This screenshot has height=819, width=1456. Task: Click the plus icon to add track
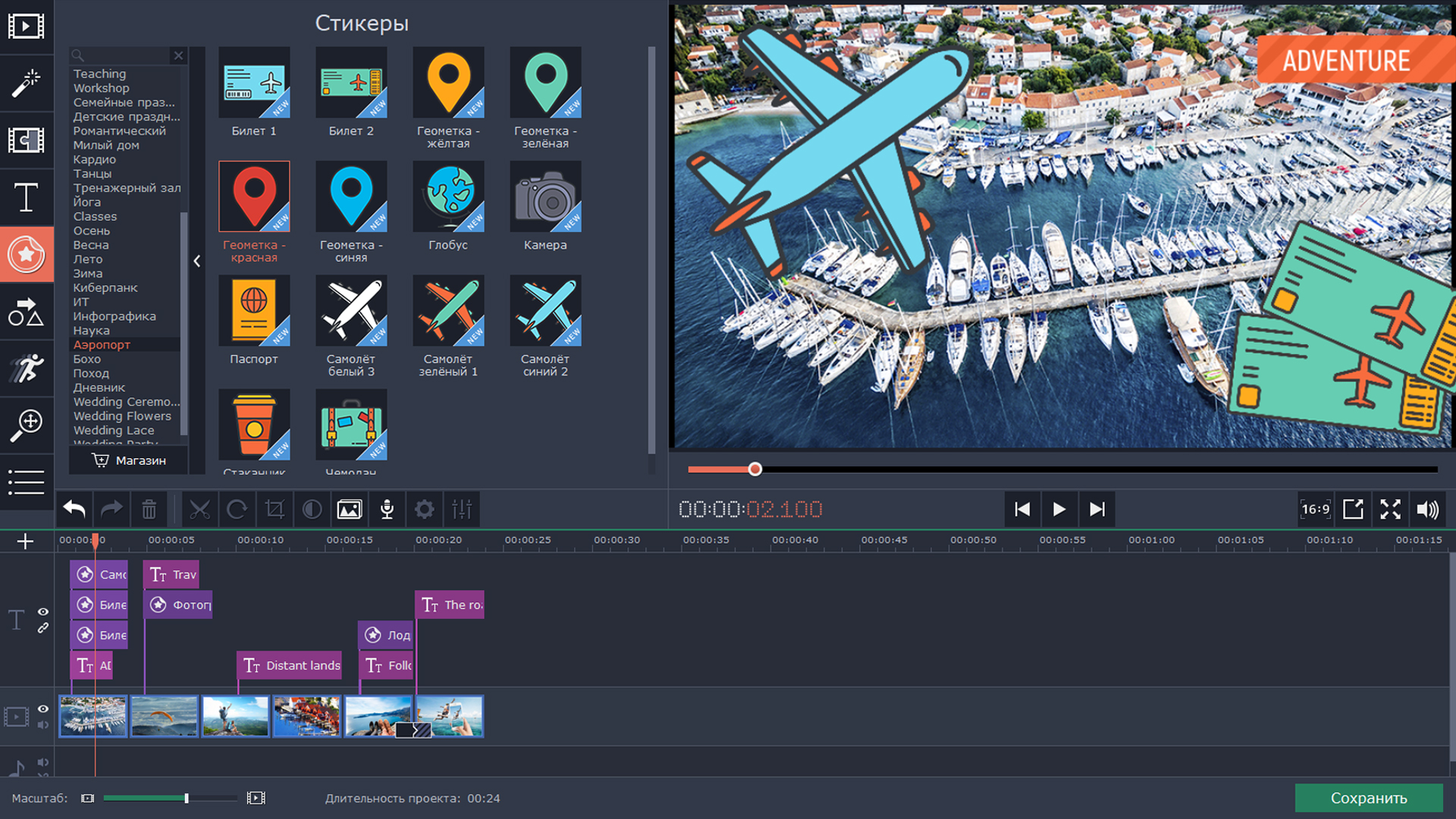click(25, 541)
